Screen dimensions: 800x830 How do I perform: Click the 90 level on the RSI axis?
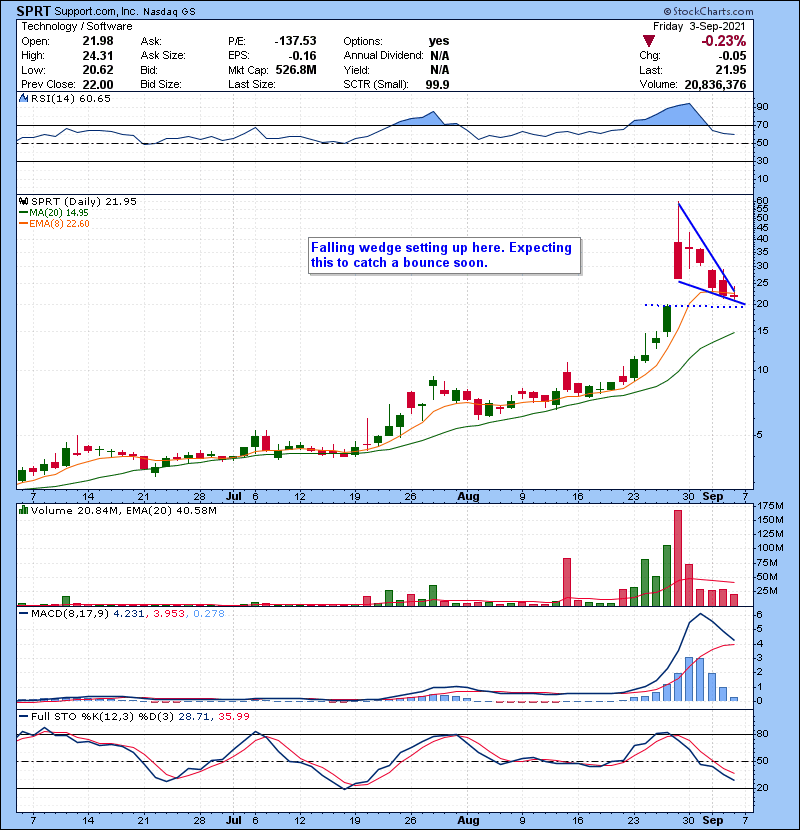pos(762,107)
